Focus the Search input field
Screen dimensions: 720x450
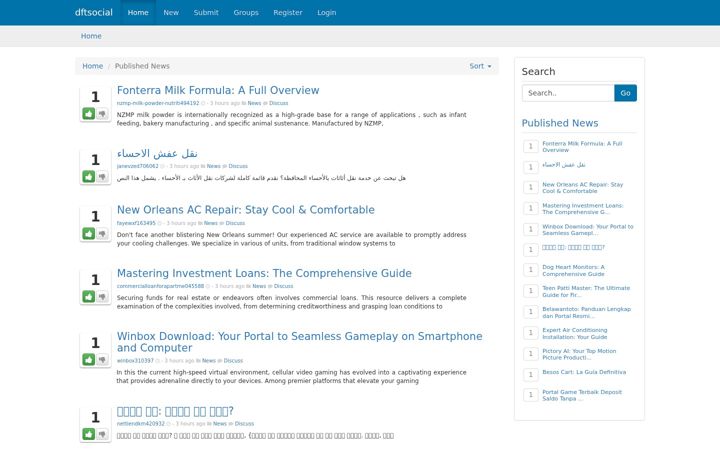(x=568, y=93)
